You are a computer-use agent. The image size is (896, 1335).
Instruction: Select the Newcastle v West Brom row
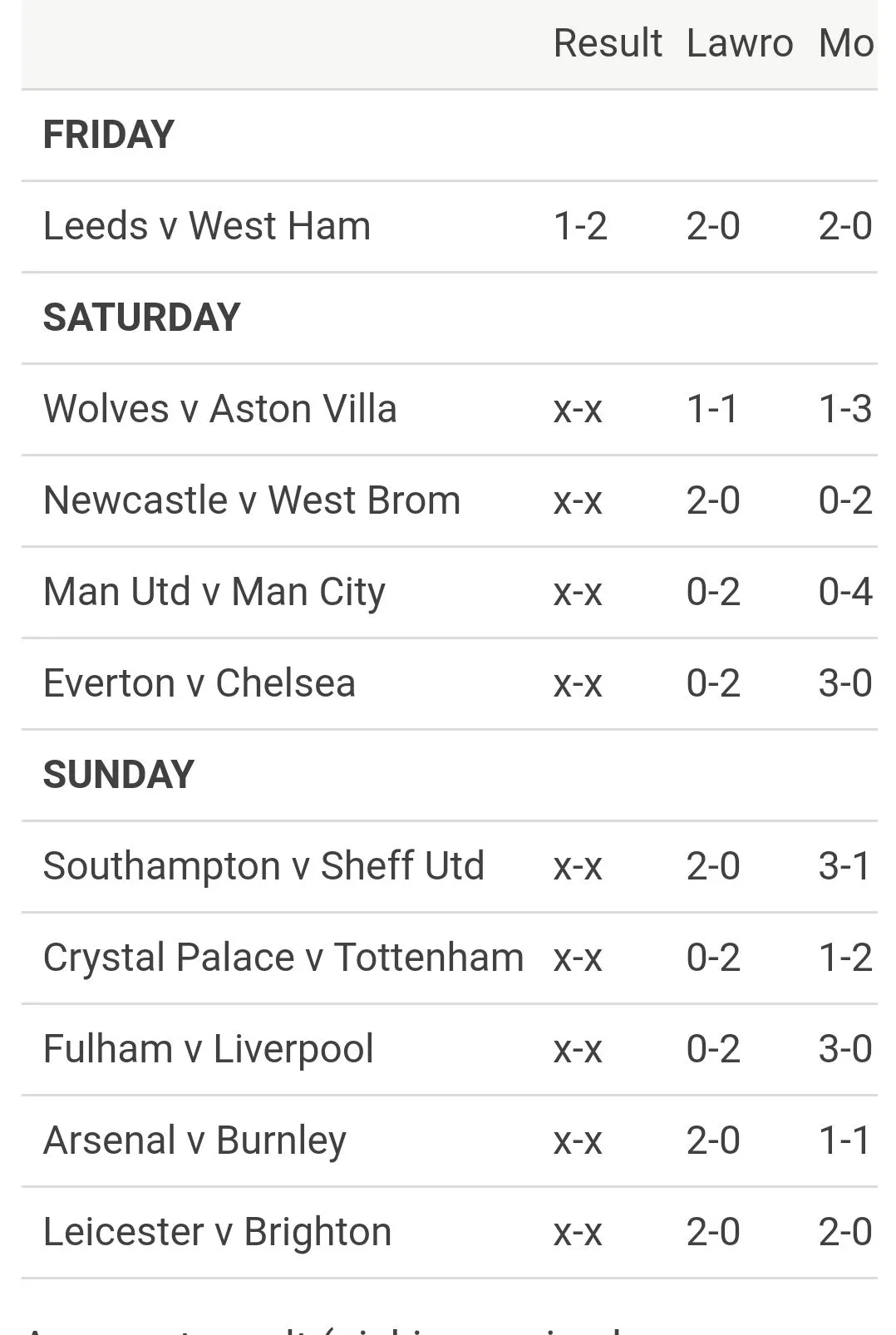coord(252,500)
